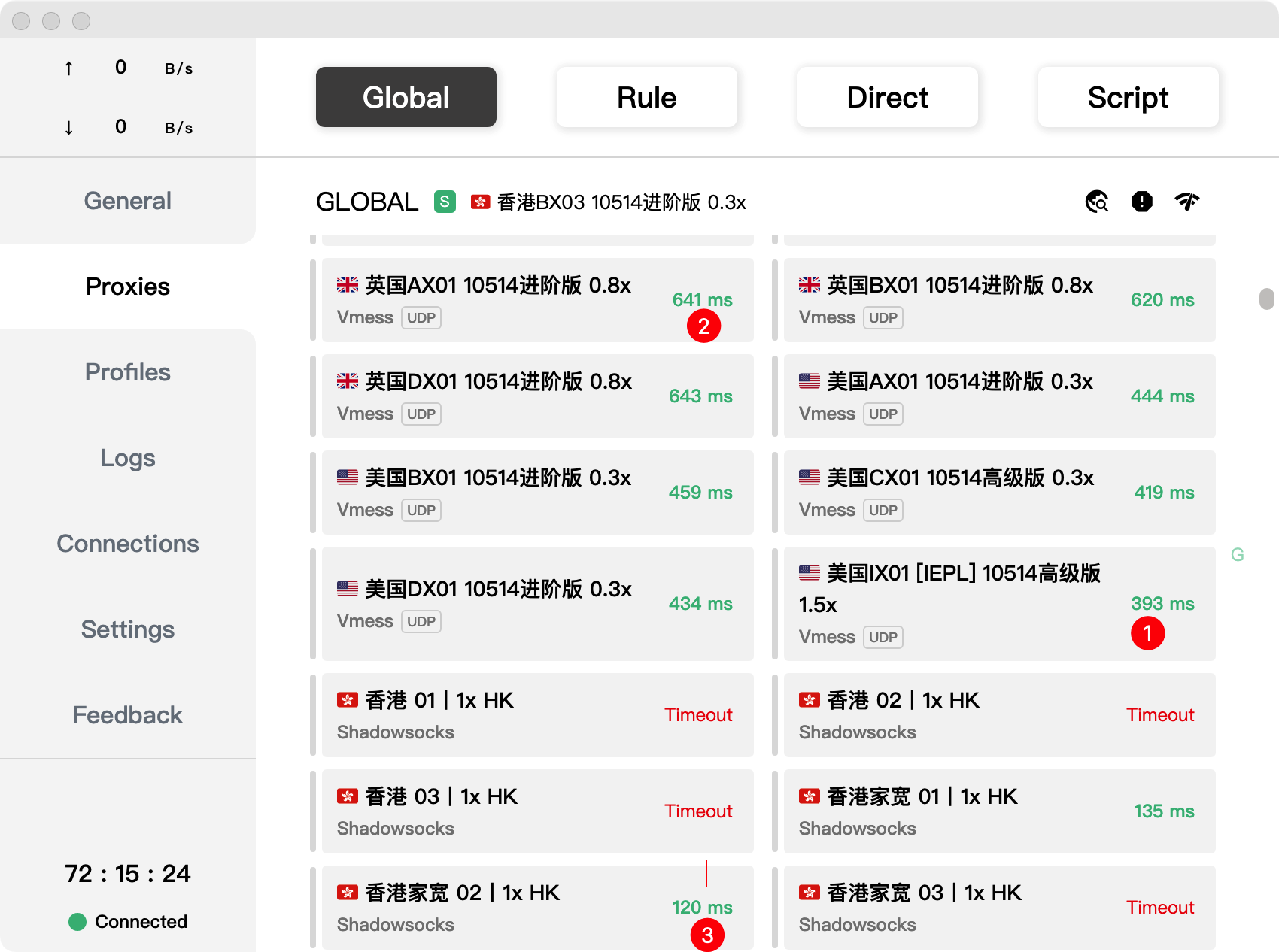Click the Hong Kong flag beside 香港BX03
The image size is (1279, 952).
(x=480, y=202)
